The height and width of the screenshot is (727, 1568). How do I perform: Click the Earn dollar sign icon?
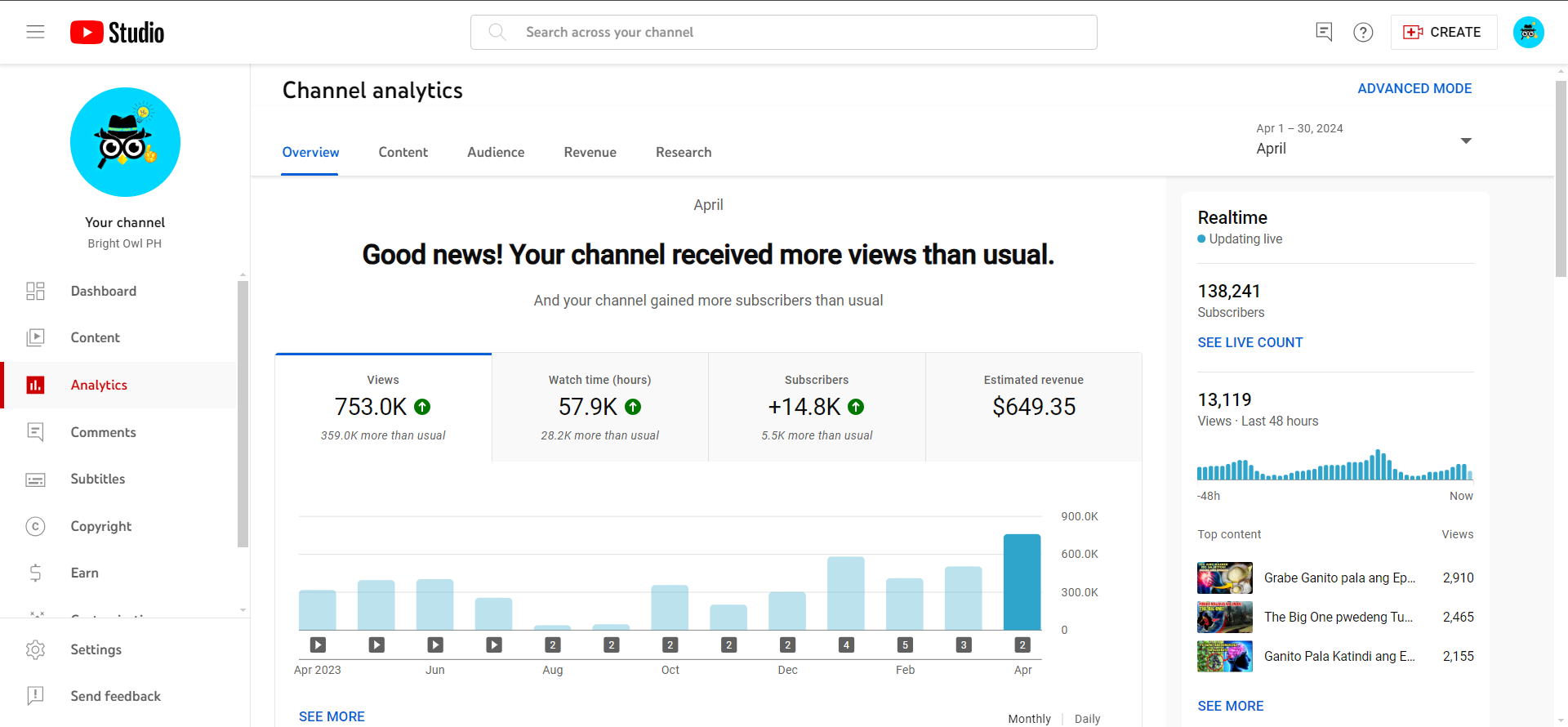pyautogui.click(x=35, y=573)
